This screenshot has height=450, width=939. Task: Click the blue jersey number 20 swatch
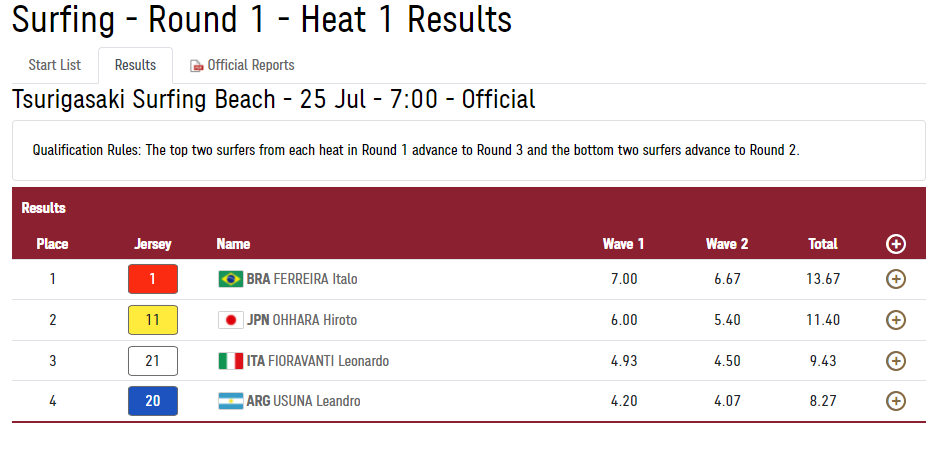coord(153,401)
